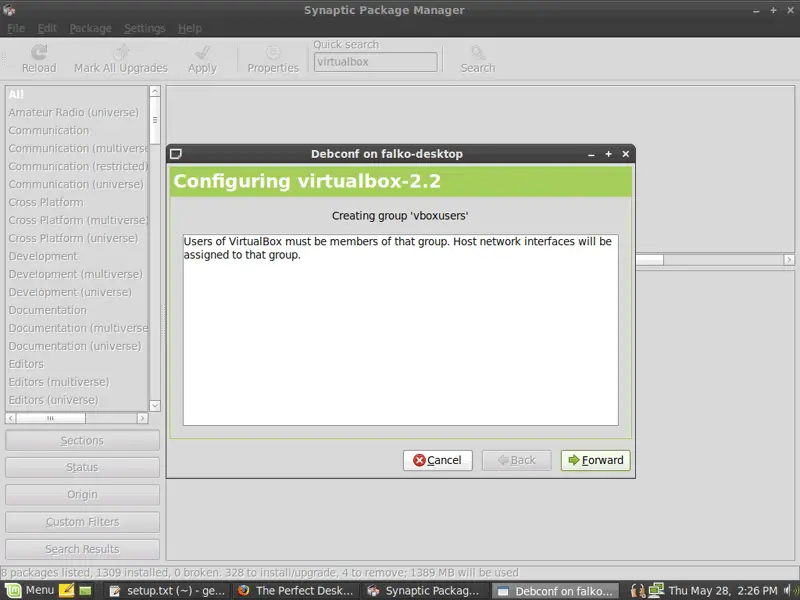The width and height of the screenshot is (800, 600).
Task: Click the Search toolbar icon
Action: pyautogui.click(x=477, y=53)
